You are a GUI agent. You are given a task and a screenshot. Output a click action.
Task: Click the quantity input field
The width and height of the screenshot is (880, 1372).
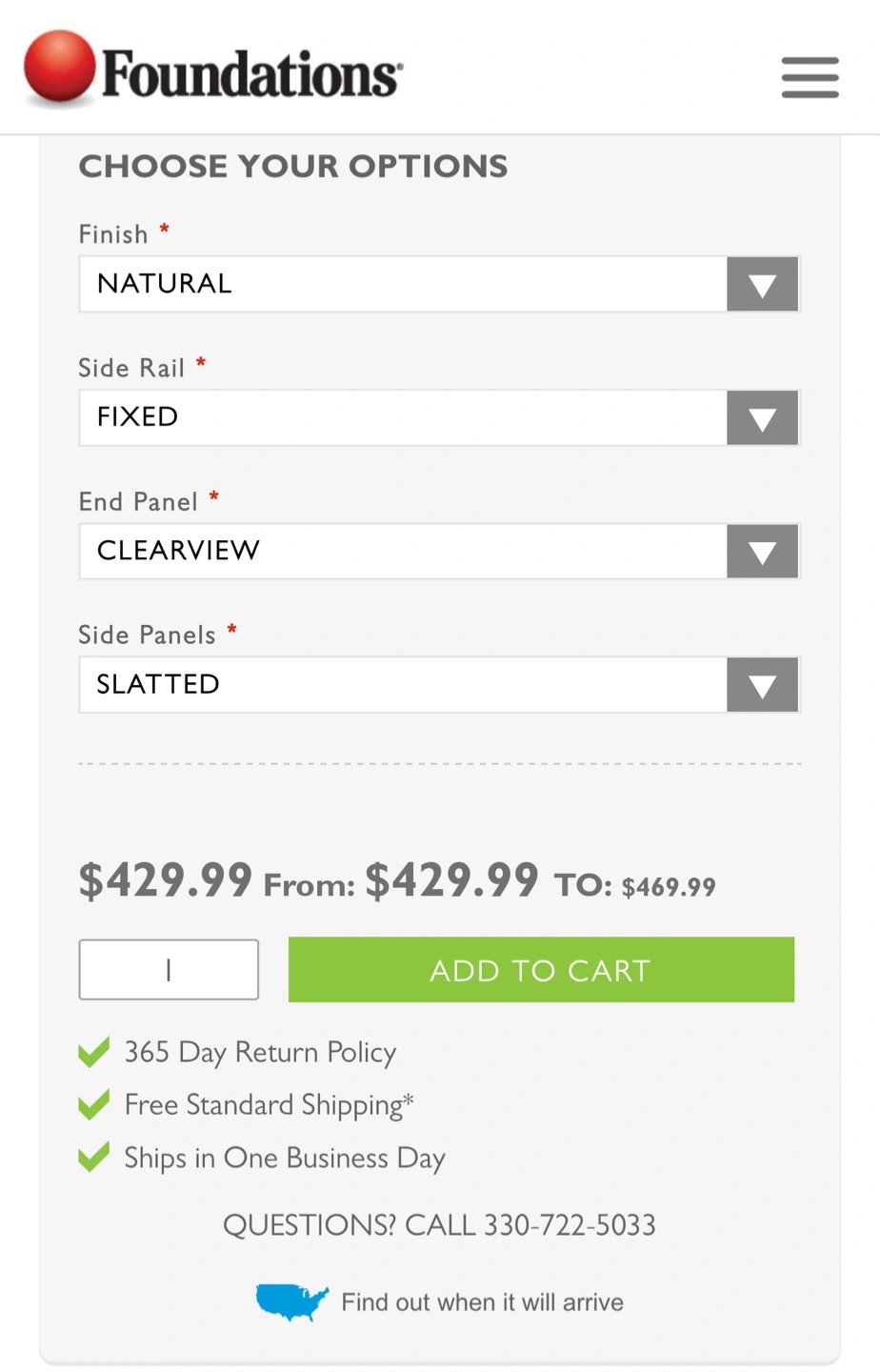click(x=169, y=970)
